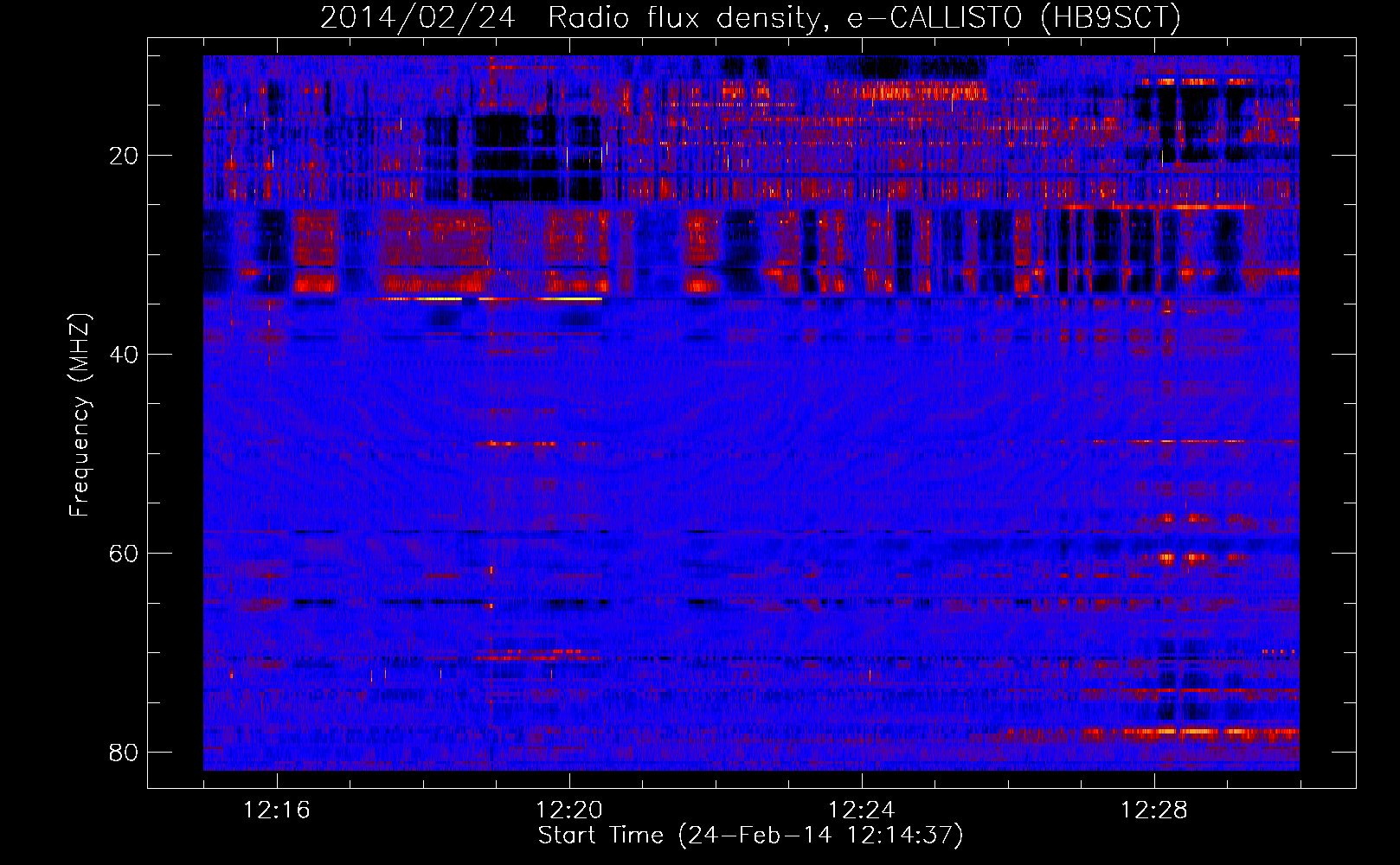
Task: Click the 'Frequency (MHZ)' axis label
Action: (80, 415)
